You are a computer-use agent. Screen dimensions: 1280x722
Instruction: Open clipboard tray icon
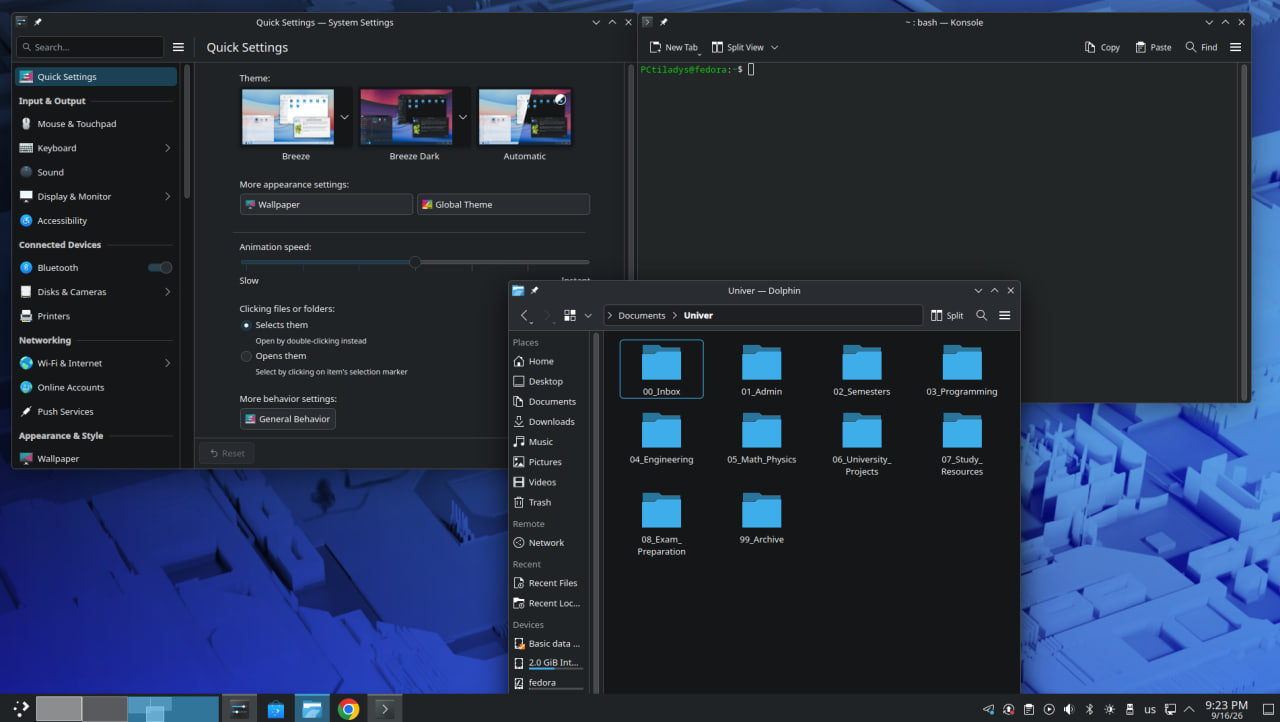[1029, 709]
